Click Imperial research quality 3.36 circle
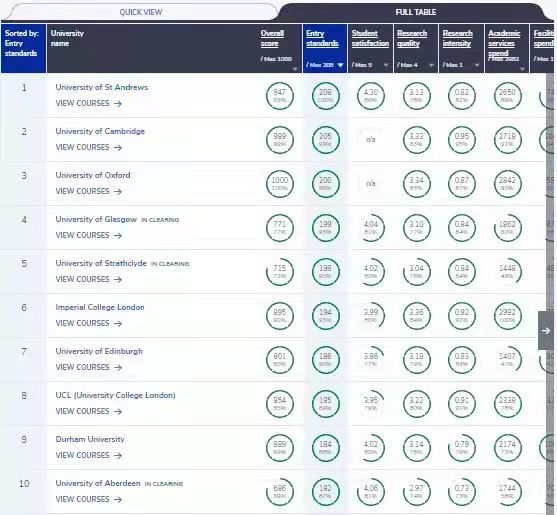Viewport: 557px width, 515px height. pos(416,316)
